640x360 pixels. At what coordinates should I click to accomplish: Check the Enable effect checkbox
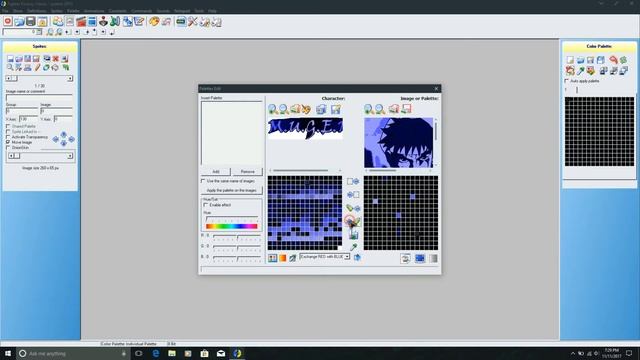[206, 205]
